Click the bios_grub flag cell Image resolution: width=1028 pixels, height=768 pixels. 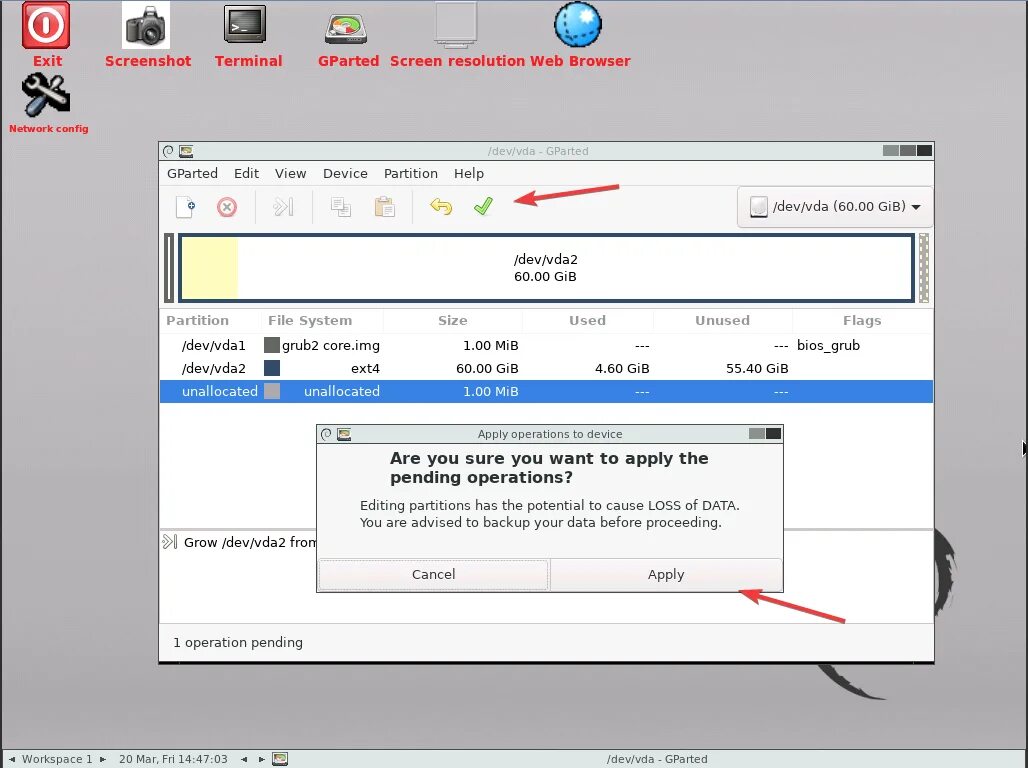click(828, 345)
